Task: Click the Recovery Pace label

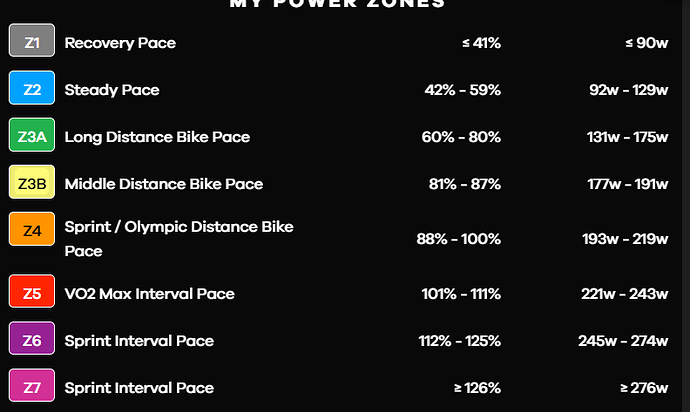Action: (120, 43)
